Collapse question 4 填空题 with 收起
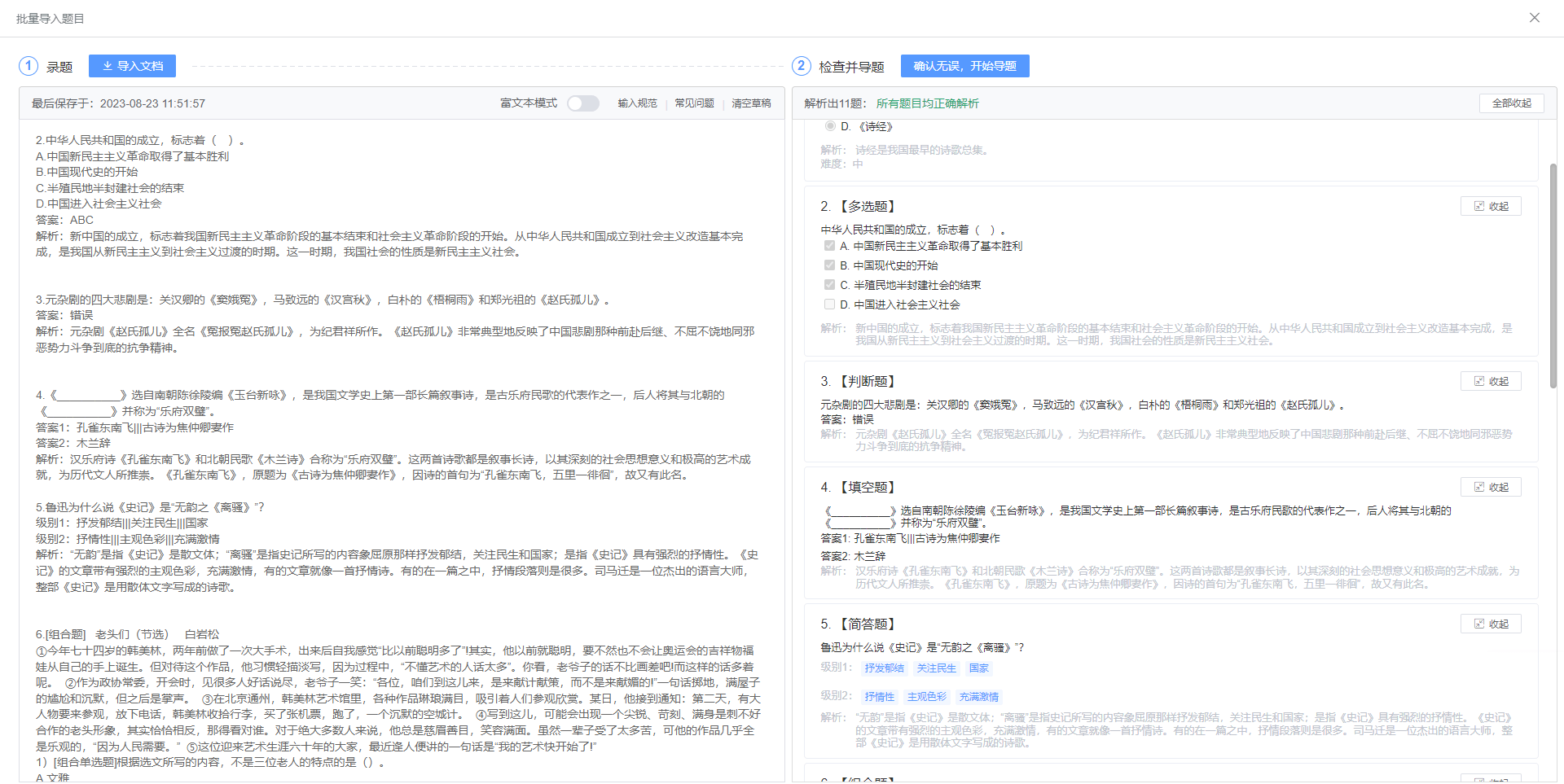Image resolution: width=1564 pixels, height=784 pixels. [1491, 488]
